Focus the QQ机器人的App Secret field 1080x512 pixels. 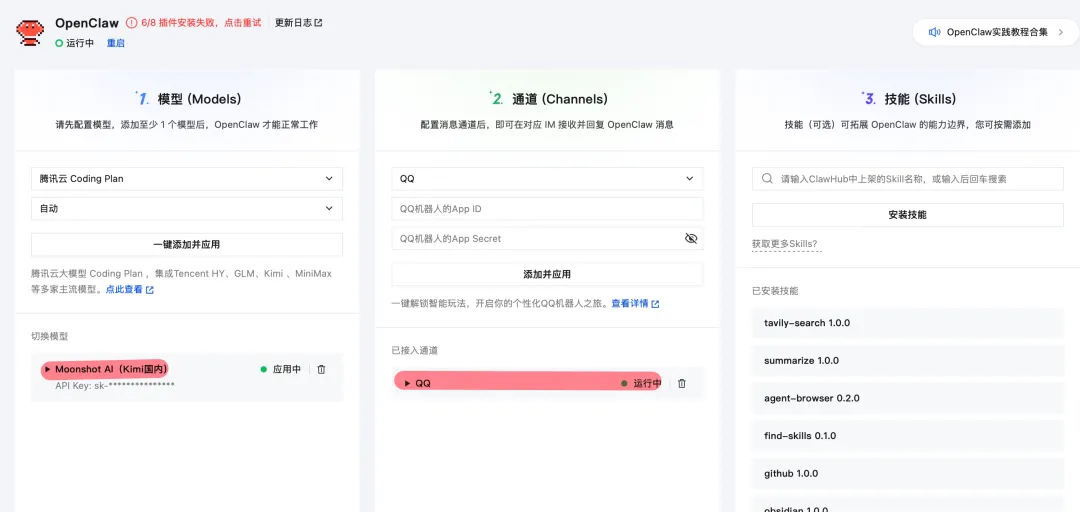pyautogui.click(x=547, y=238)
